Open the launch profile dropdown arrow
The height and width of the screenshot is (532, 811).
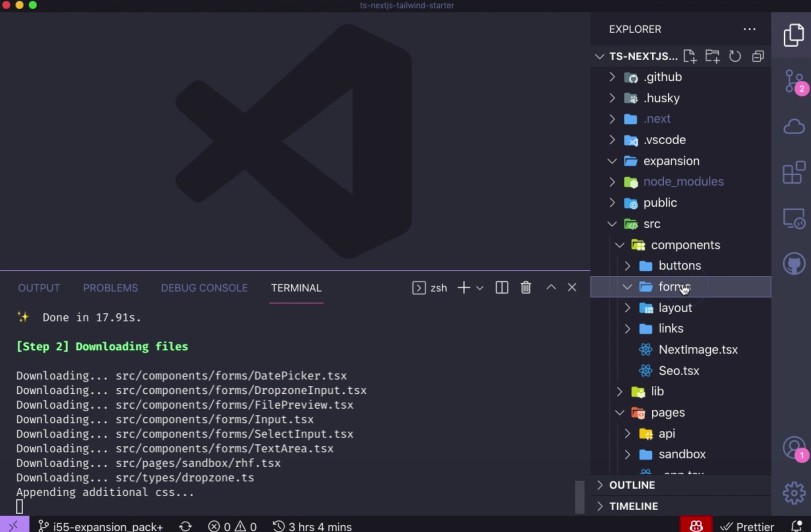click(x=479, y=288)
